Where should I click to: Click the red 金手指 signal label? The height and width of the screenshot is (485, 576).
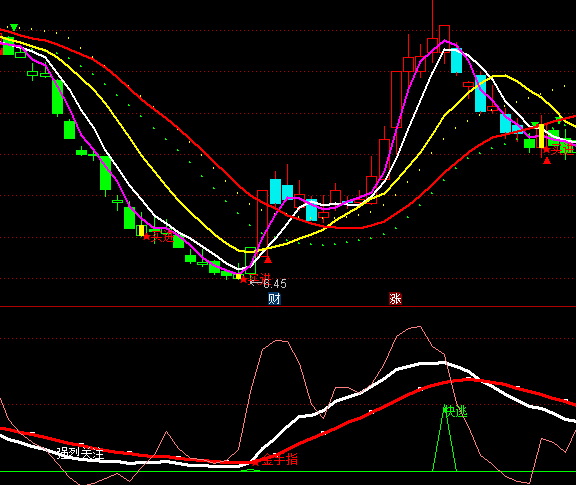280,459
